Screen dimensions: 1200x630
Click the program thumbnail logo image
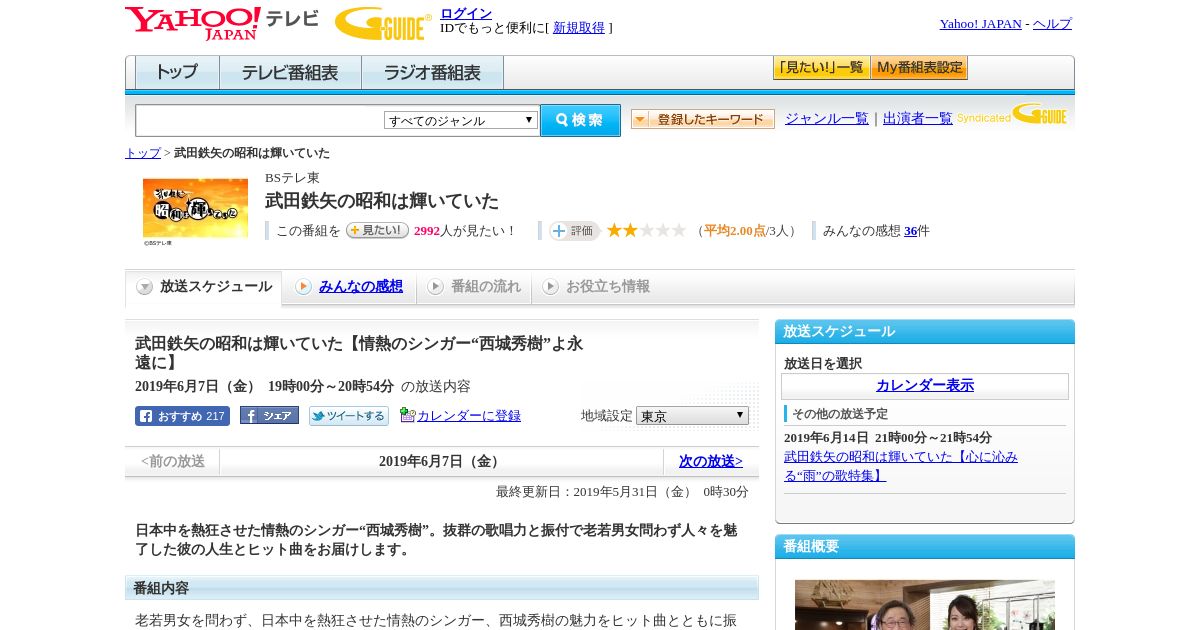click(195, 210)
